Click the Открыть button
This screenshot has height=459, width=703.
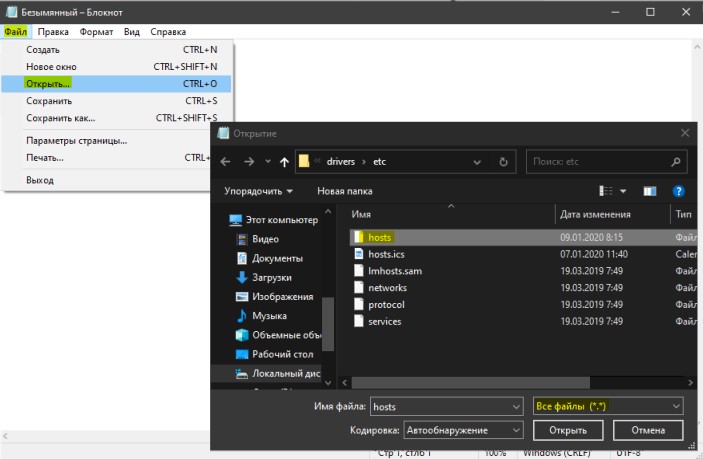[x=568, y=430]
